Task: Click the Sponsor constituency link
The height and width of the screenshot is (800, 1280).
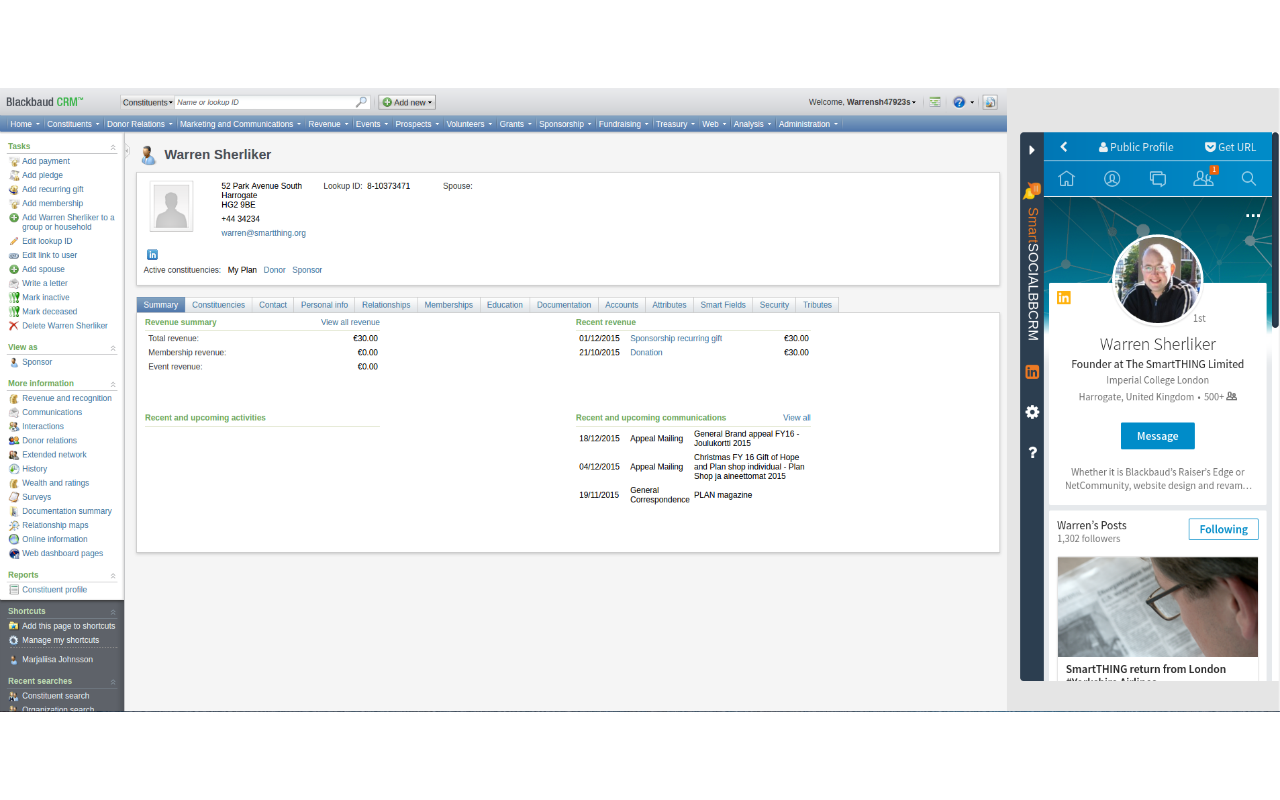Action: 307,270
